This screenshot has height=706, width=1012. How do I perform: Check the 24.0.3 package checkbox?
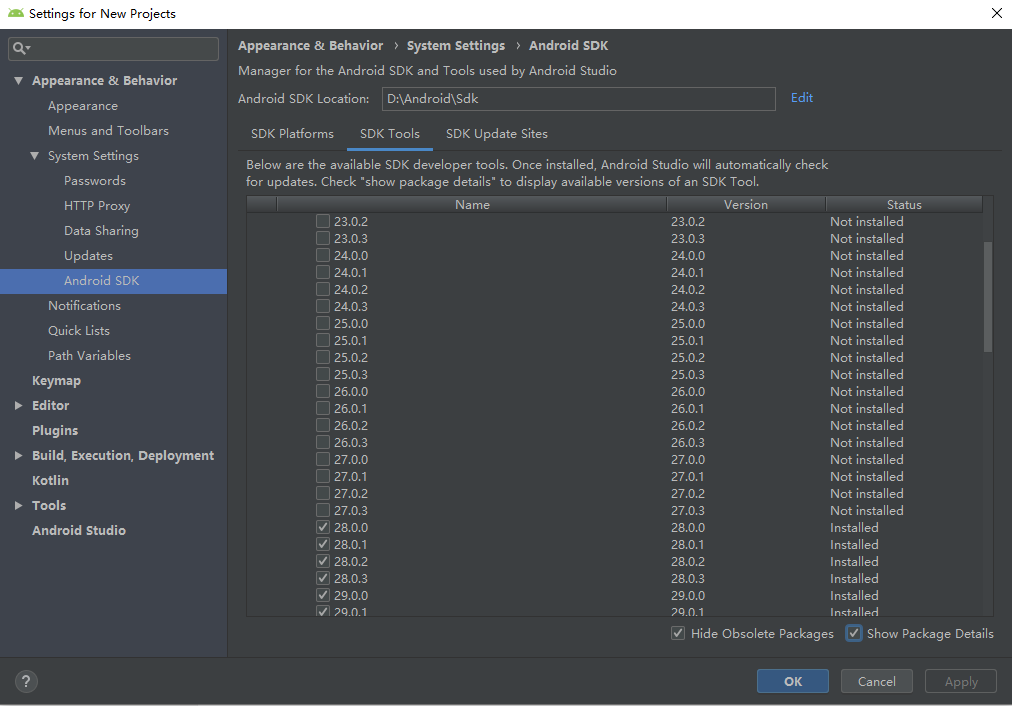323,307
